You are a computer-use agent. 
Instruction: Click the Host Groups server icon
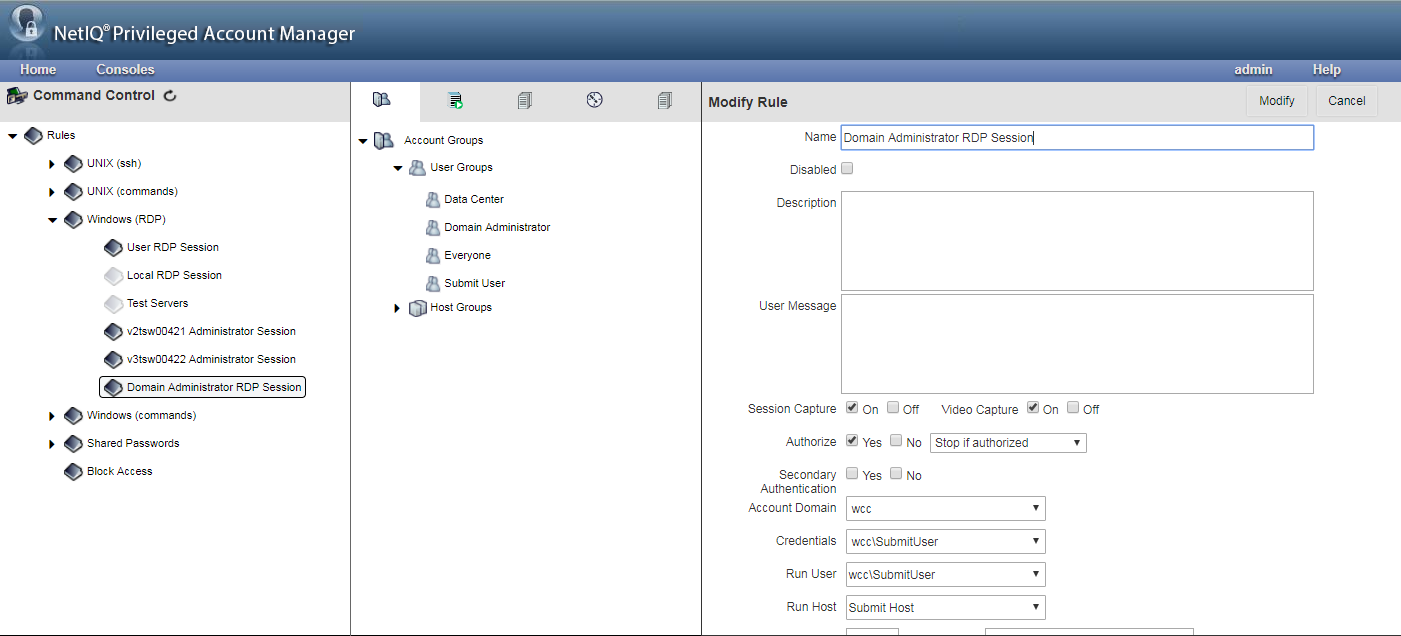click(x=418, y=308)
